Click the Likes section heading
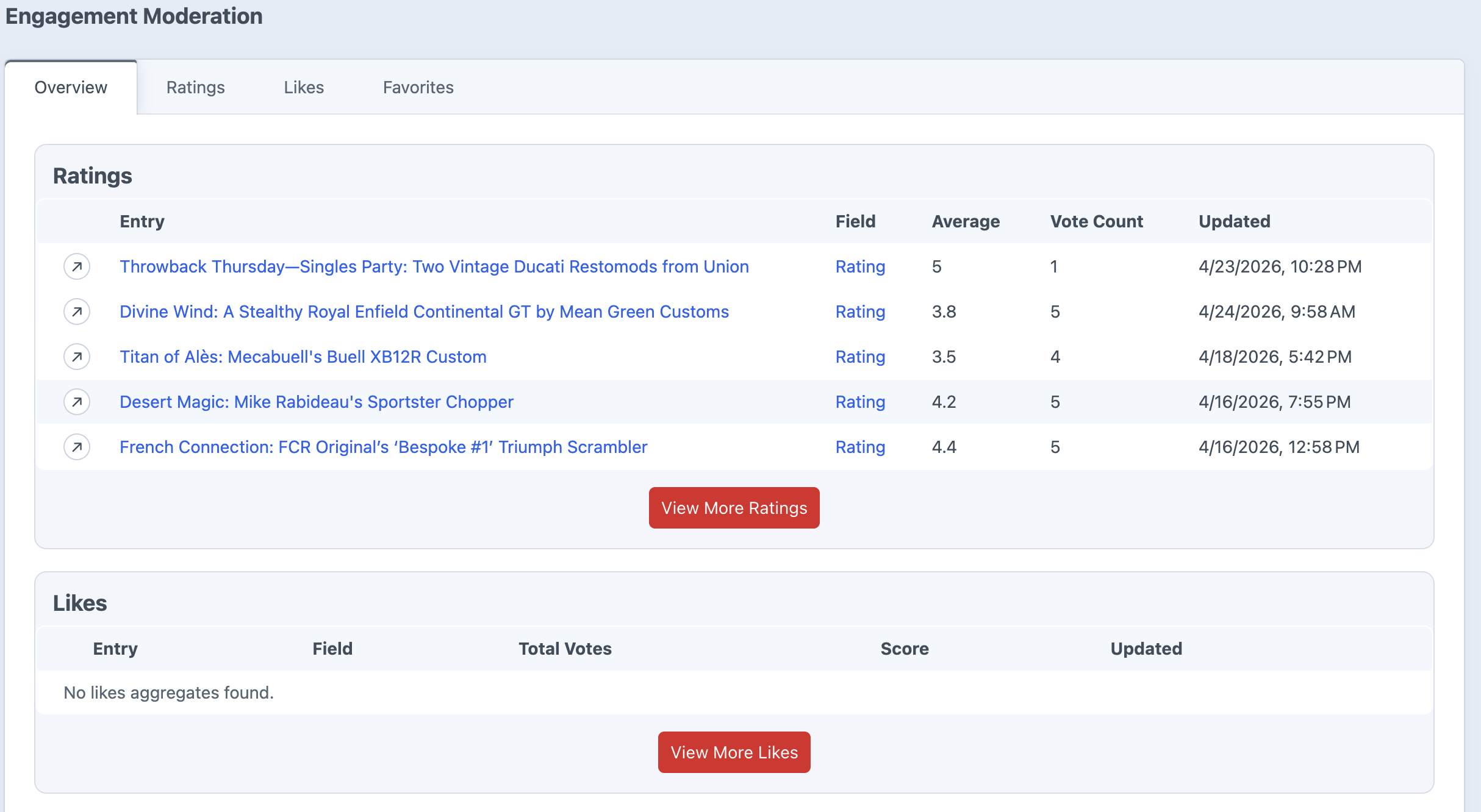 (x=80, y=603)
